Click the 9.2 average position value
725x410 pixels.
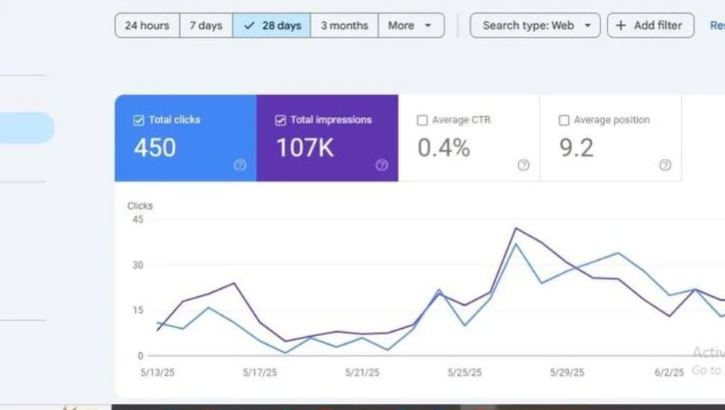tap(576, 148)
